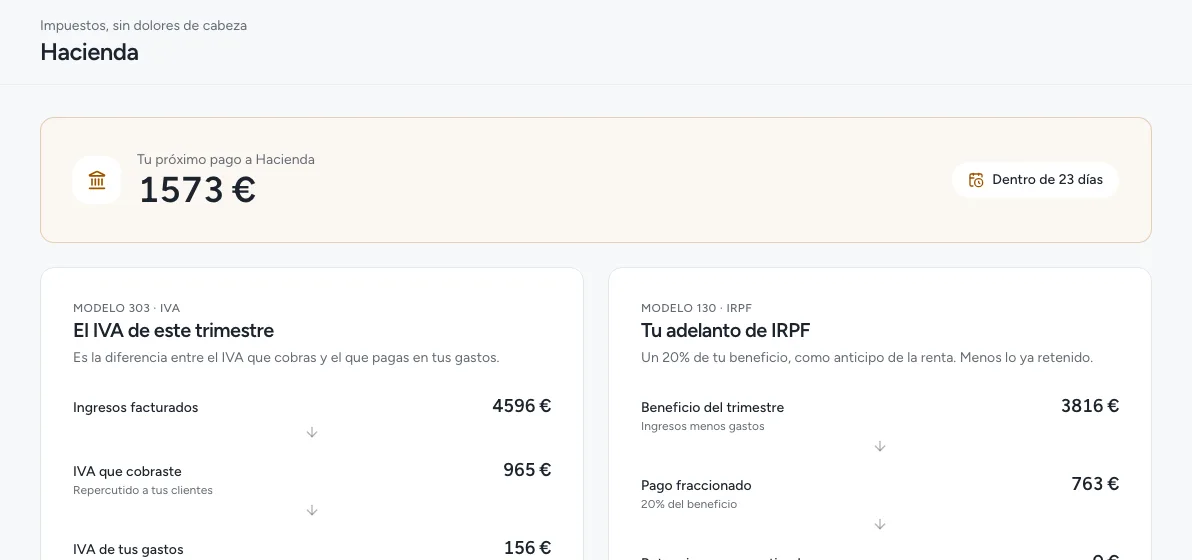
Task: Click the 1573 € next payment amount
Action: (198, 190)
